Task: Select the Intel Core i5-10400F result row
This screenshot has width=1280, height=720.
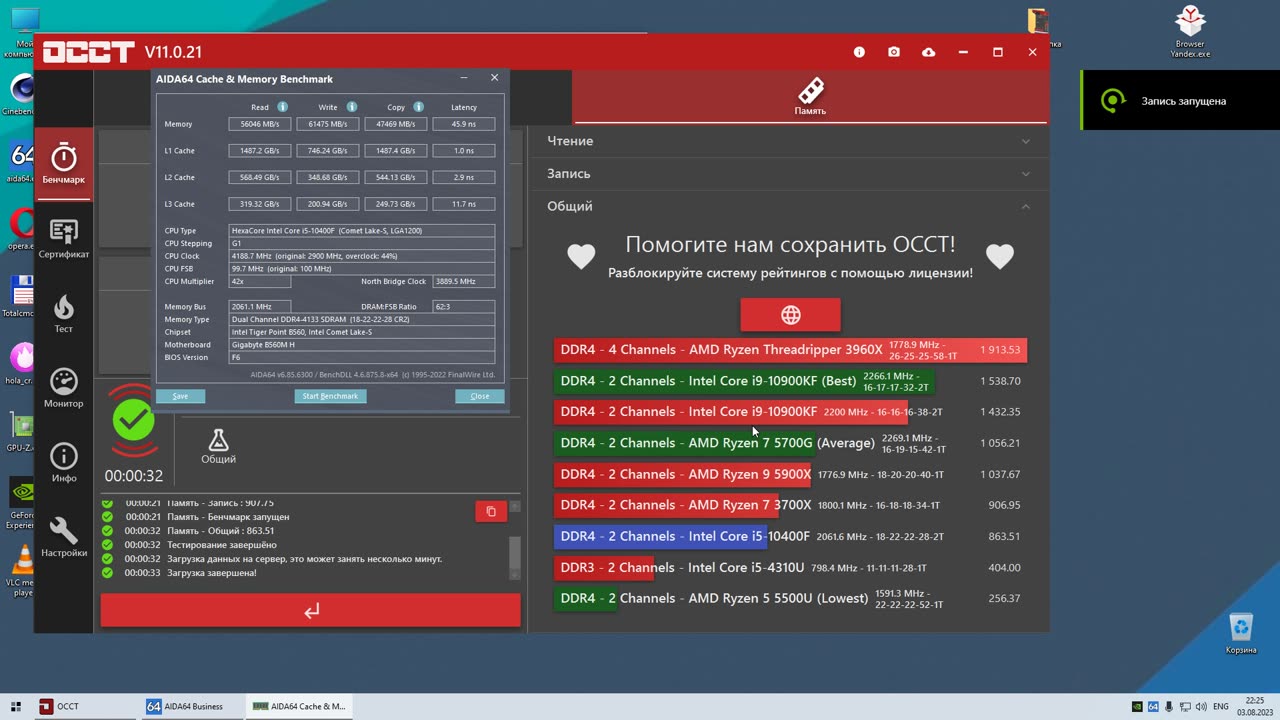Action: [790, 536]
